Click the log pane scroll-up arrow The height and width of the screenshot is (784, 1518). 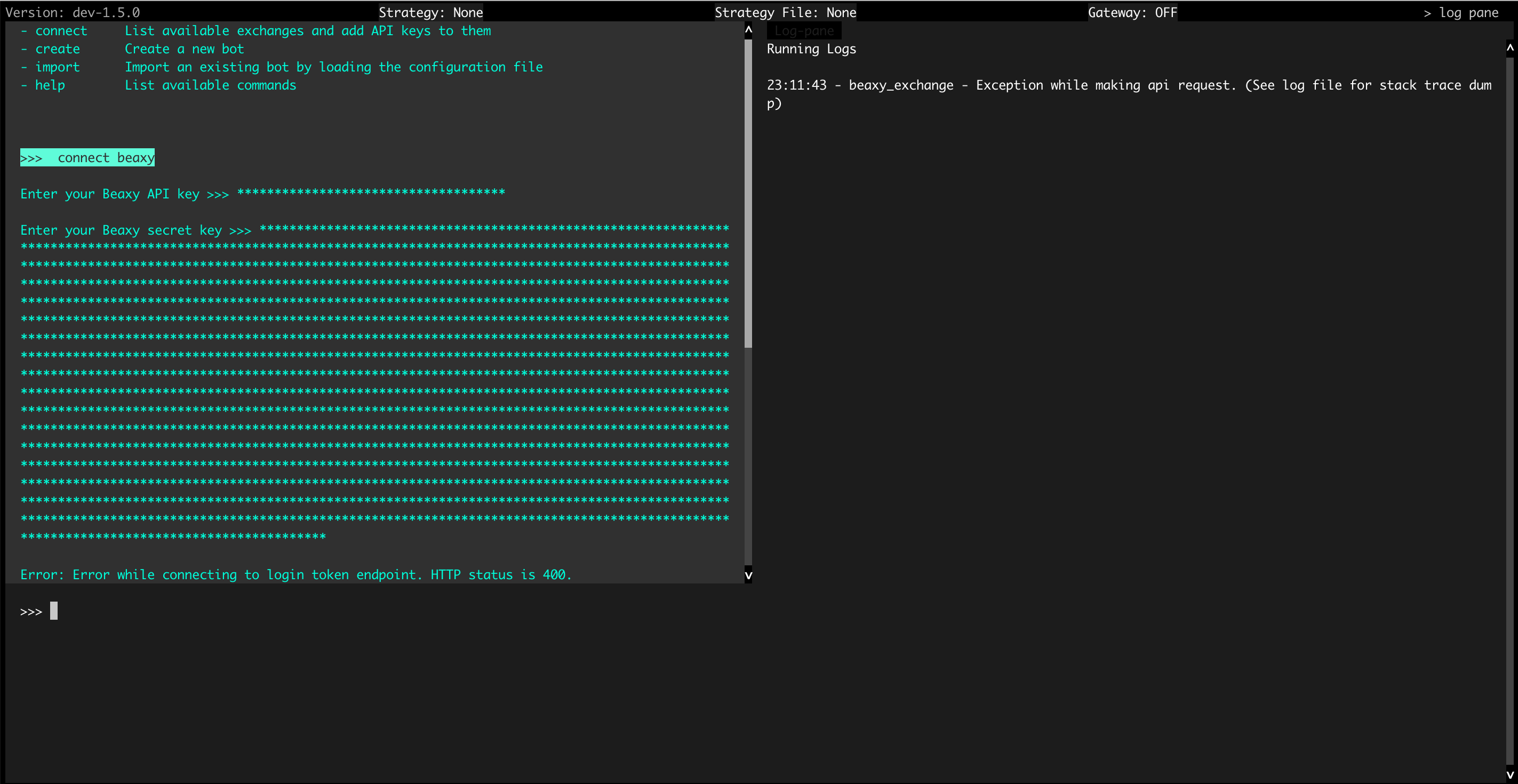coord(1511,49)
